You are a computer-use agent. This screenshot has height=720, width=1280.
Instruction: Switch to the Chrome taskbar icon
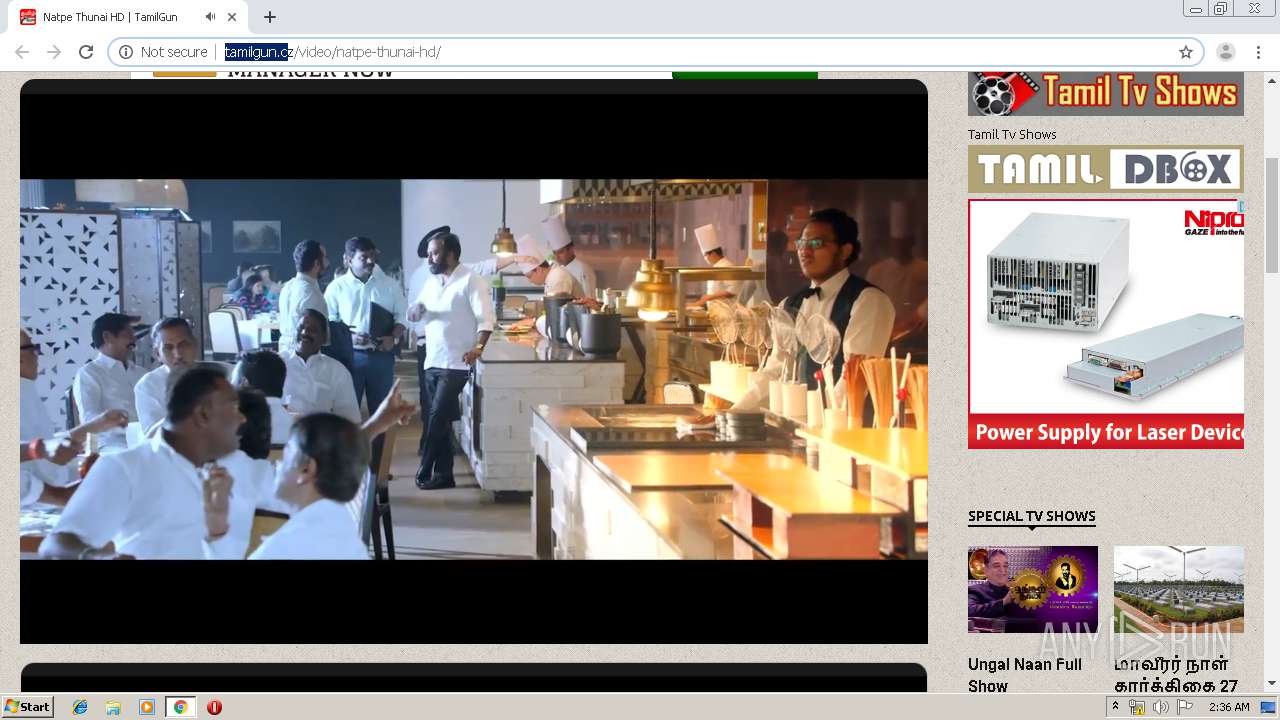pos(180,707)
